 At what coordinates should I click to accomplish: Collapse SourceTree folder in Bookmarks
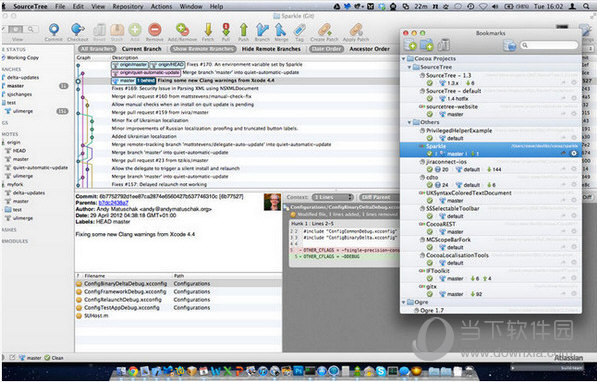[x=410, y=67]
